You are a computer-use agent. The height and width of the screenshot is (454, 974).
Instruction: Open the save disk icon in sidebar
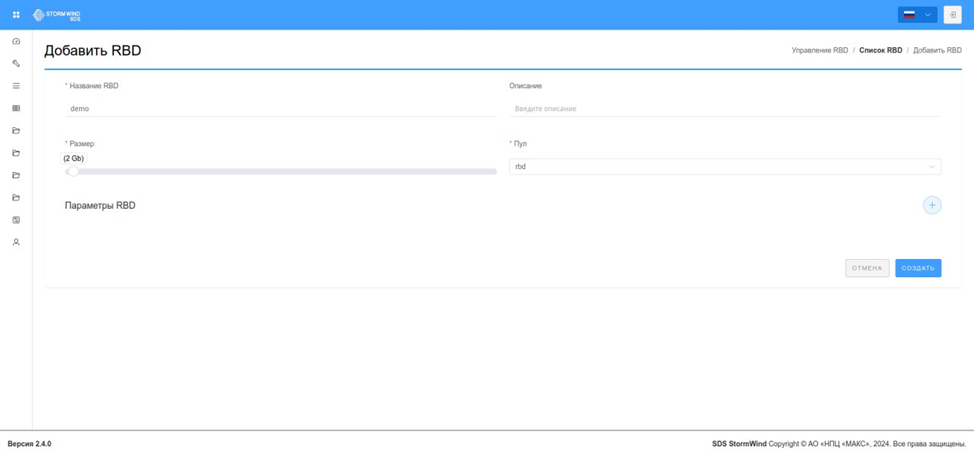point(16,220)
